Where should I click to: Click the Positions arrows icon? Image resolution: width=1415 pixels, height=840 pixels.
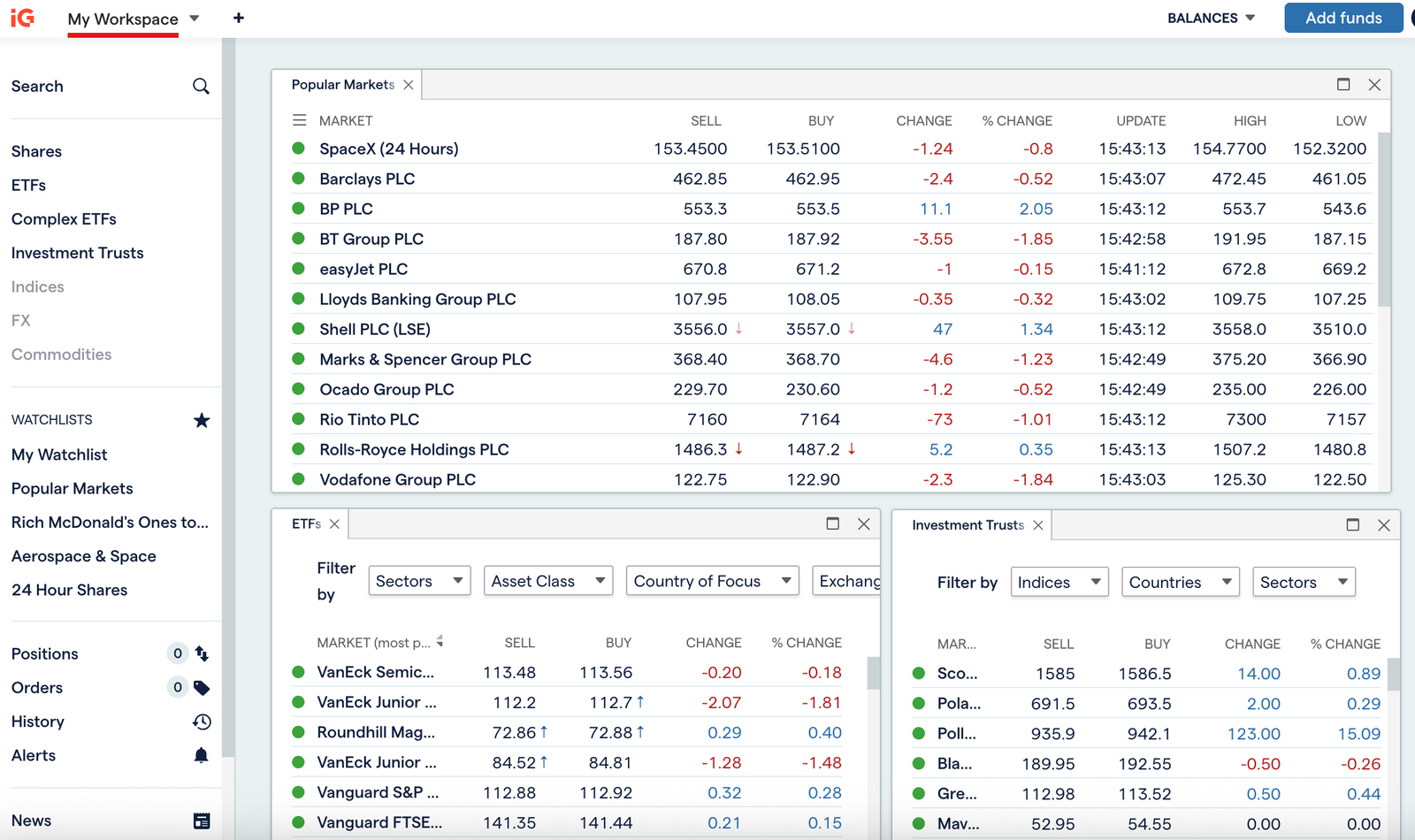point(202,653)
